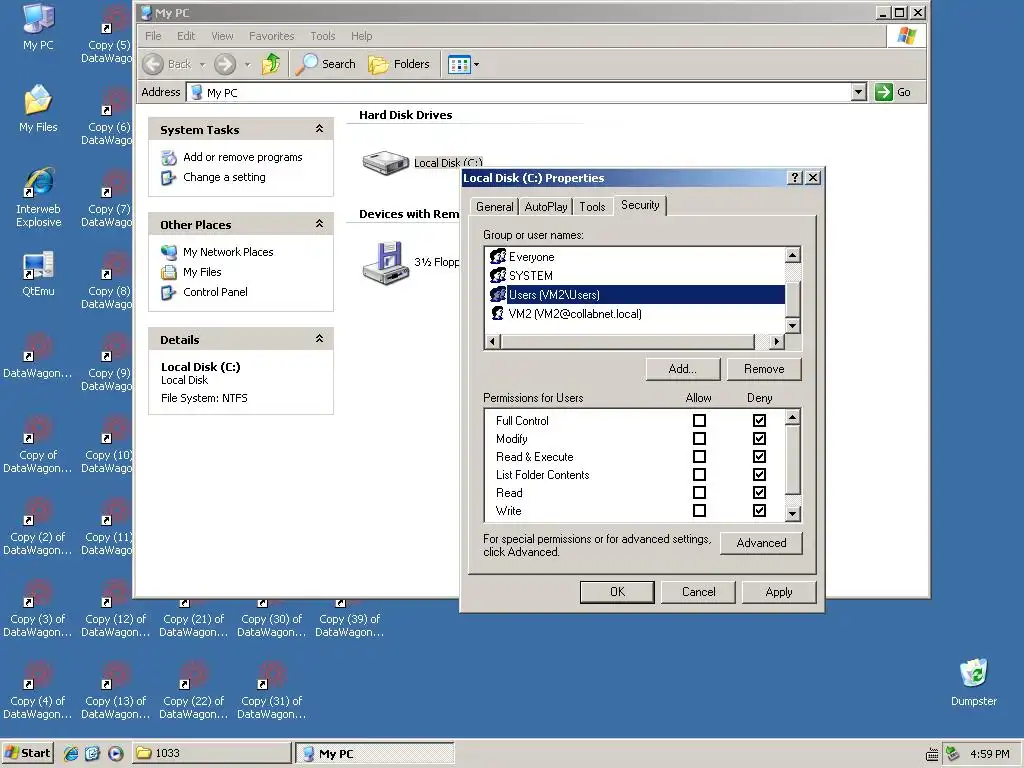Open Control Panel from Other Places
This screenshot has width=1024, height=768.
215,292
